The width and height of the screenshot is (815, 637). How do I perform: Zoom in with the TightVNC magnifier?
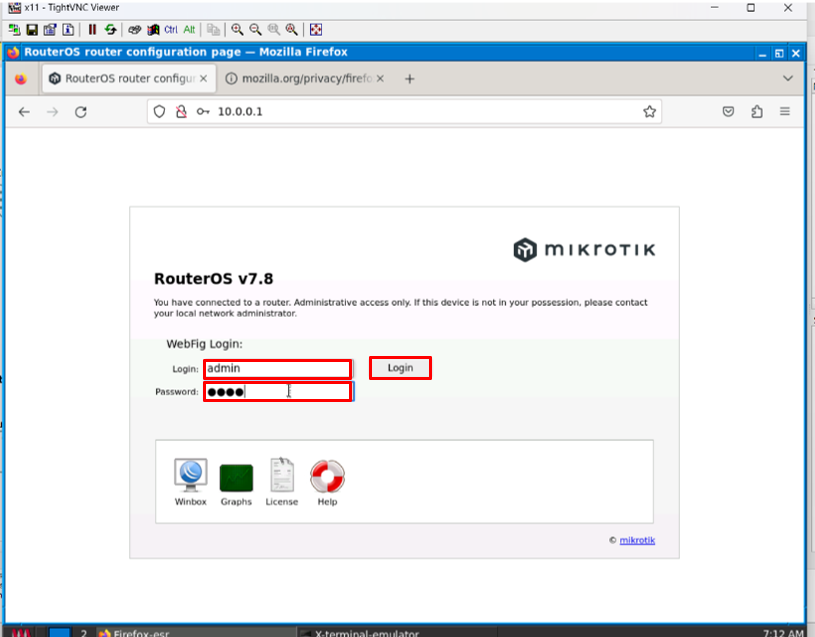237,30
